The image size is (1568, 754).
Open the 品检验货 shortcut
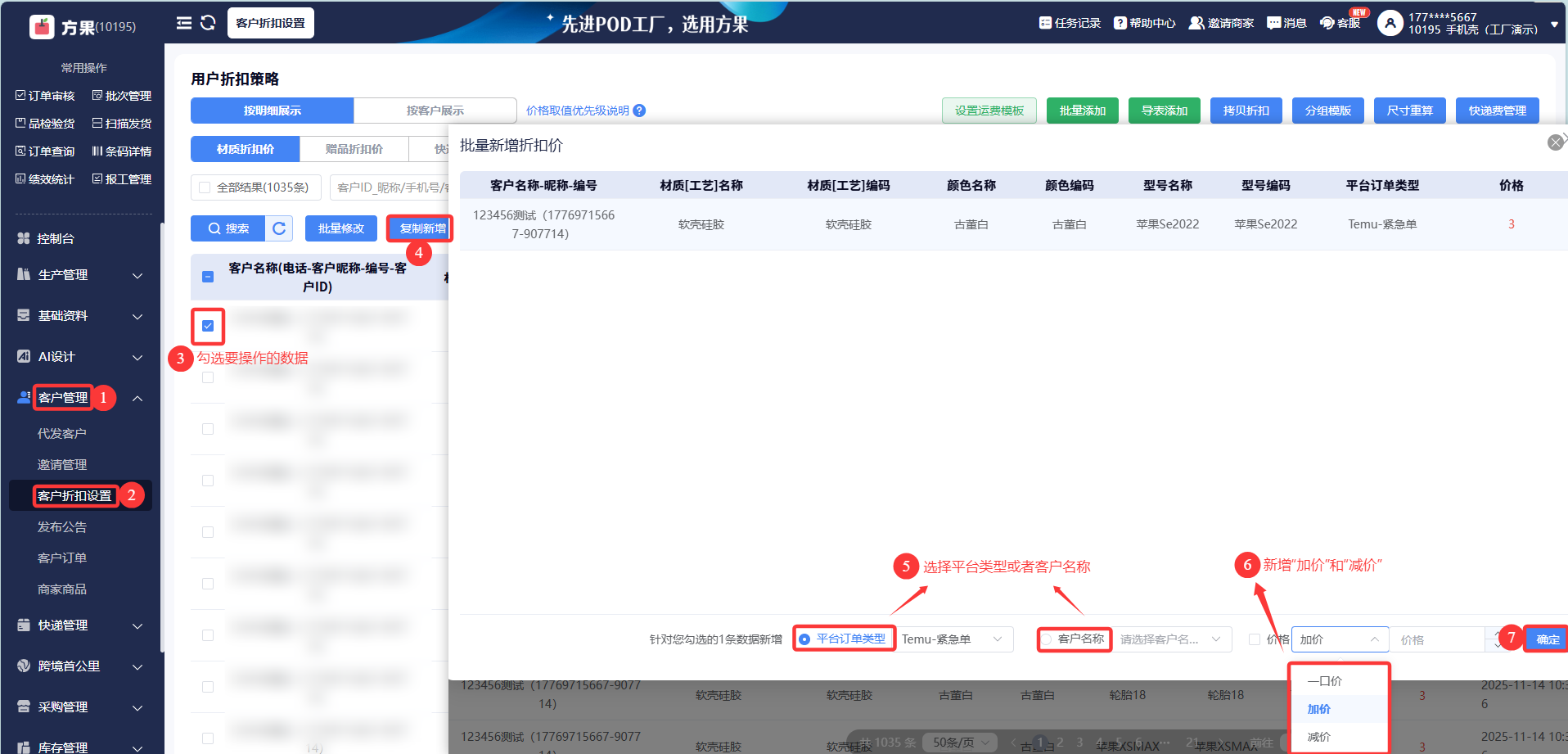point(45,124)
